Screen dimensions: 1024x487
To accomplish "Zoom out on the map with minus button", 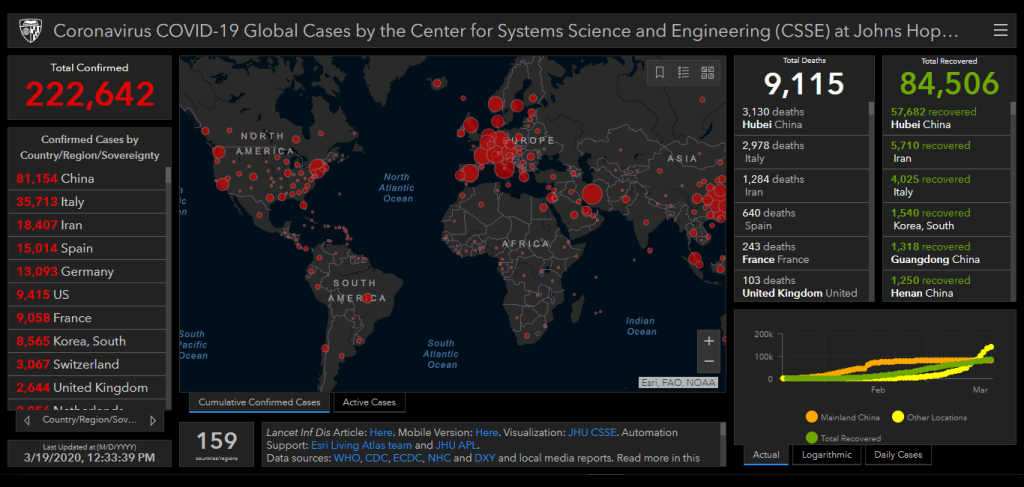I will [709, 361].
